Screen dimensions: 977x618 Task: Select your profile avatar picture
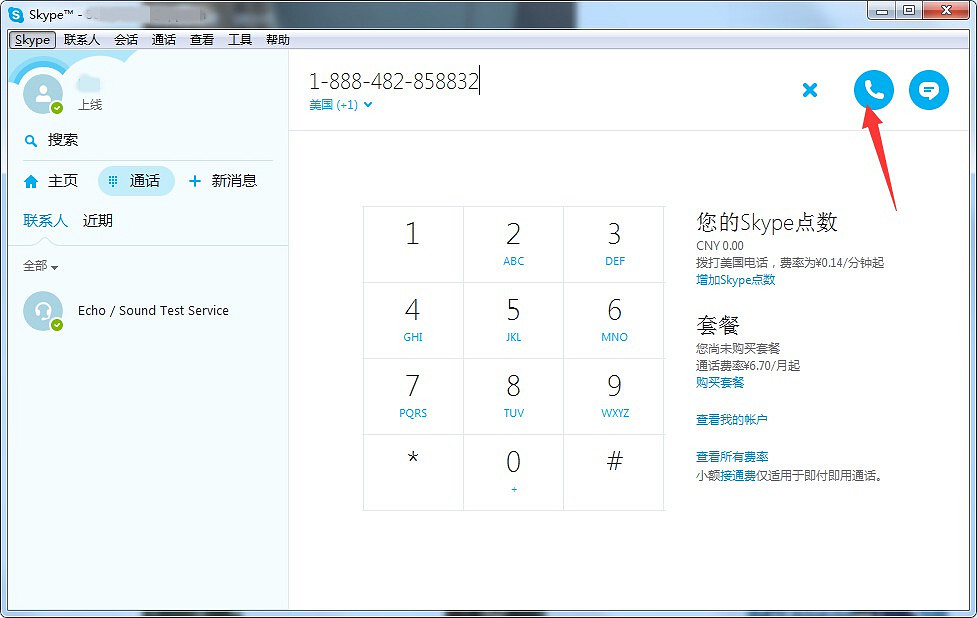42,92
